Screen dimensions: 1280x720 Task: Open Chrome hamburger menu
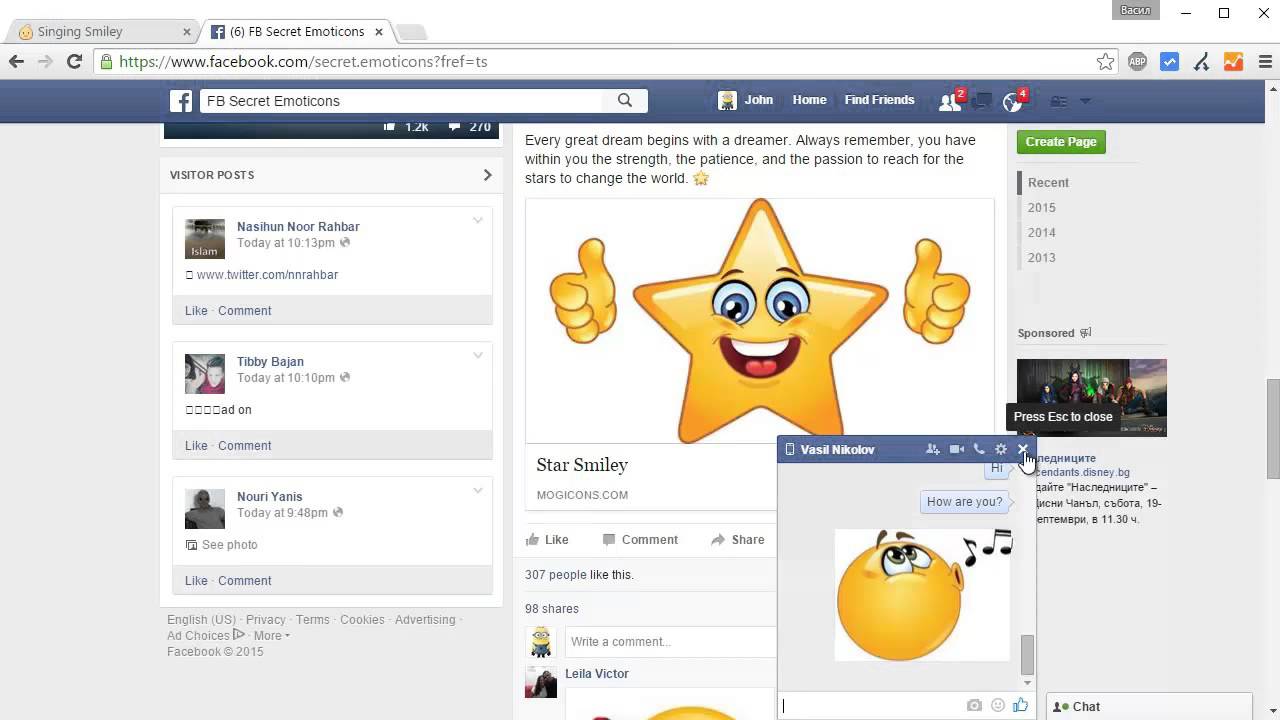point(1265,62)
